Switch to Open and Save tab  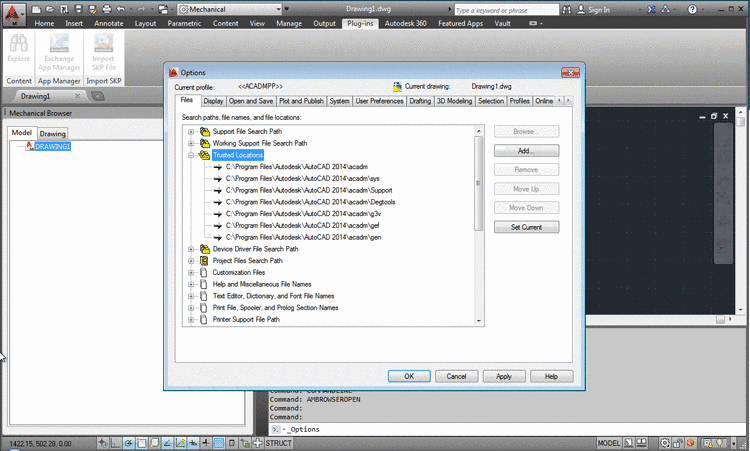click(251, 101)
